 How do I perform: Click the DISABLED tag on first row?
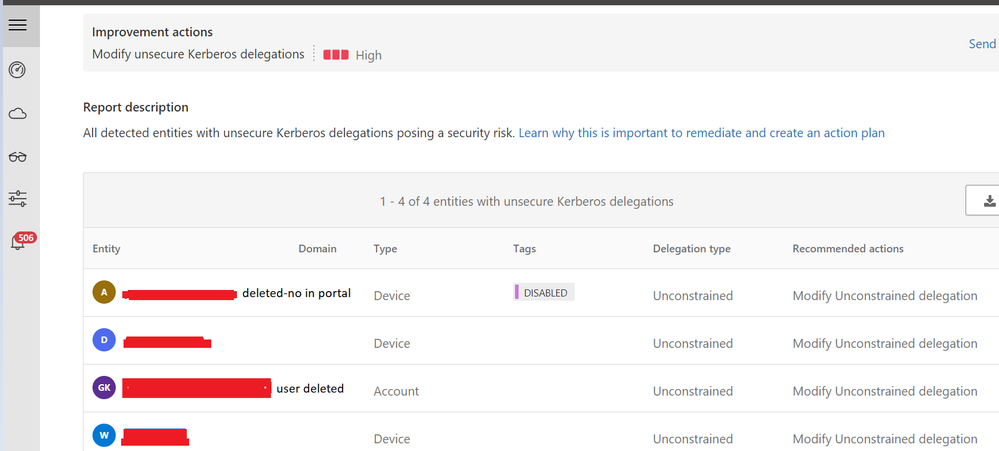[x=545, y=293]
